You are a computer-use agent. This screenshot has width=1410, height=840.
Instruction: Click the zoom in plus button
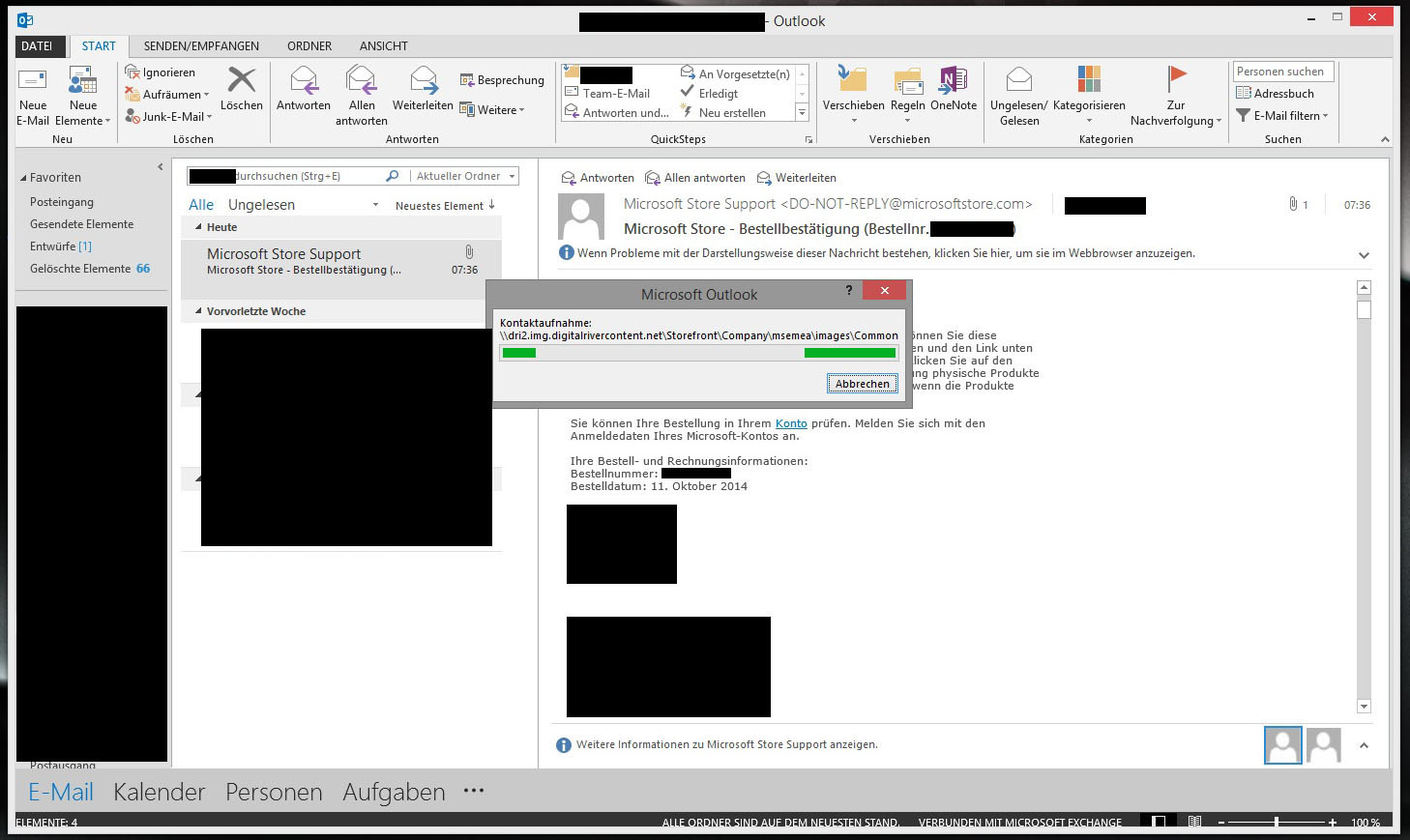click(1333, 823)
